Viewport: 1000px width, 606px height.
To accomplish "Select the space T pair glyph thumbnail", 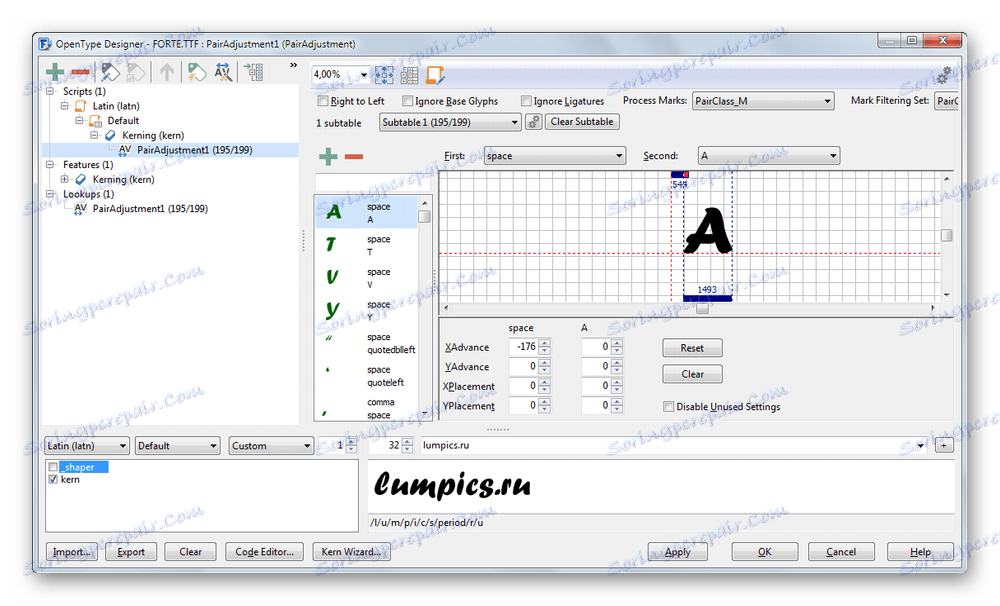I will tap(330, 244).
